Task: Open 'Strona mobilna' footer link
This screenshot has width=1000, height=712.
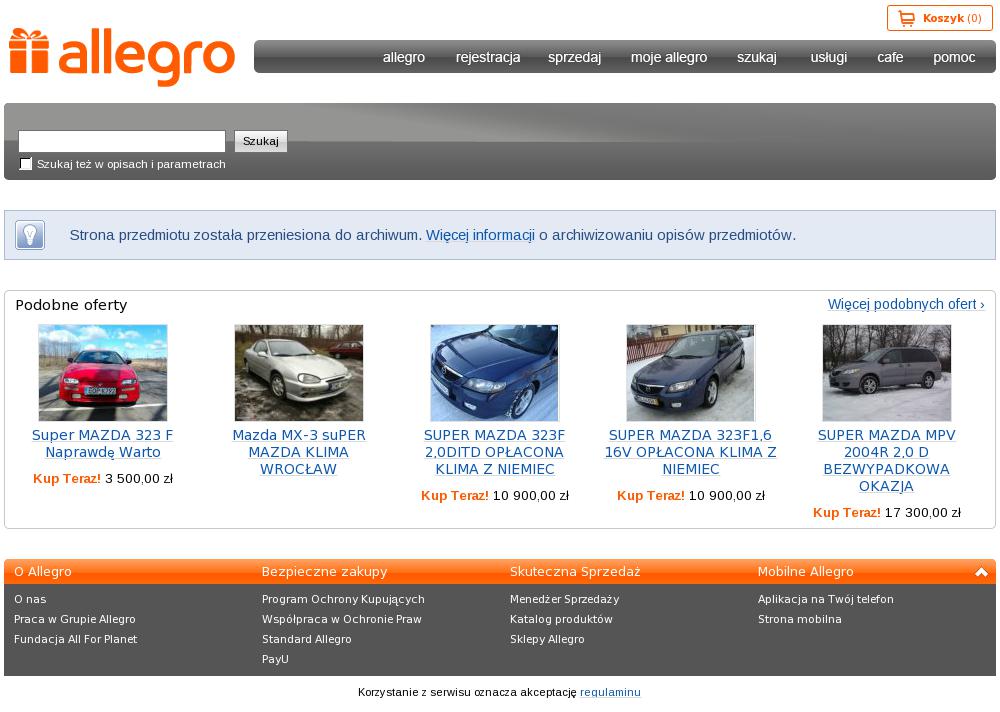Action: [x=800, y=619]
